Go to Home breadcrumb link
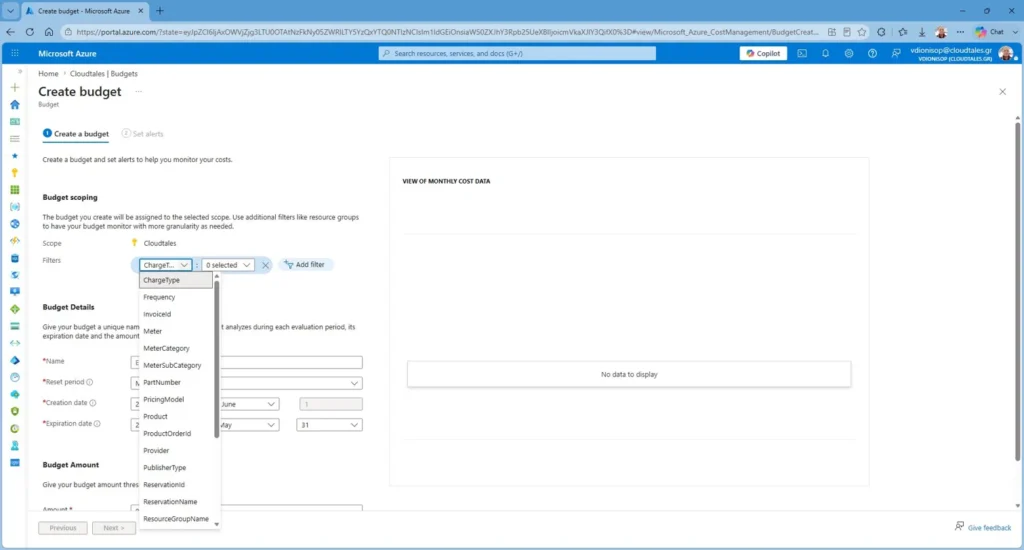1024x550 pixels. (x=48, y=74)
